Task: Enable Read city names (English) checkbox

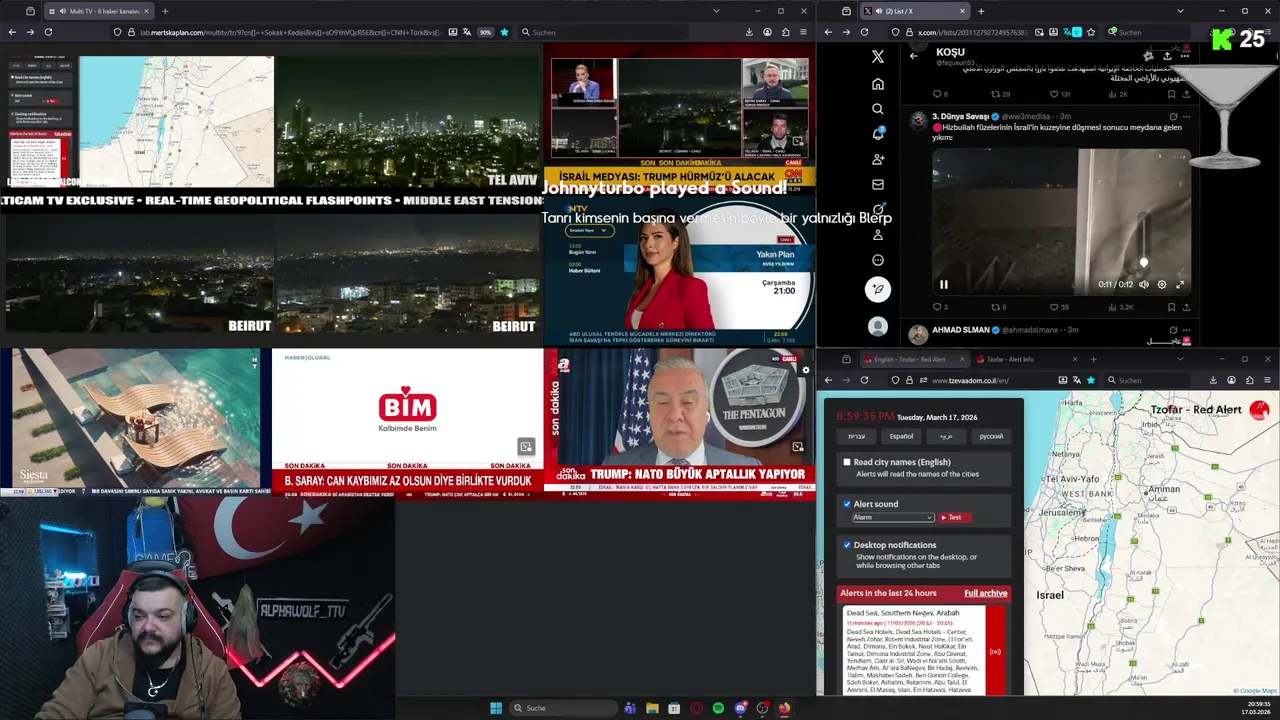Action: click(x=847, y=462)
